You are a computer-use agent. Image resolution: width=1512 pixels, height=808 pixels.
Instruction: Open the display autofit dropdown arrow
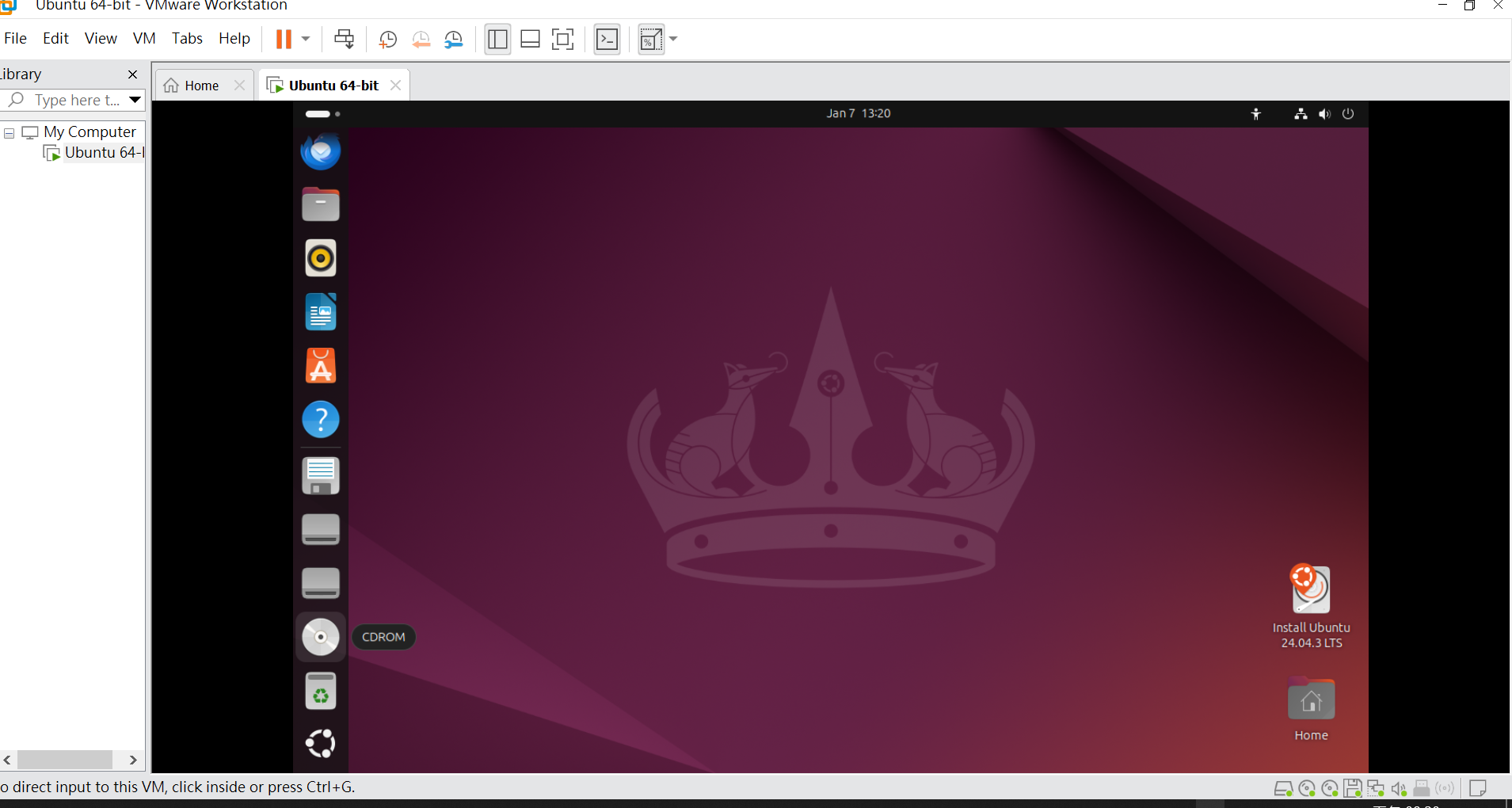click(674, 39)
